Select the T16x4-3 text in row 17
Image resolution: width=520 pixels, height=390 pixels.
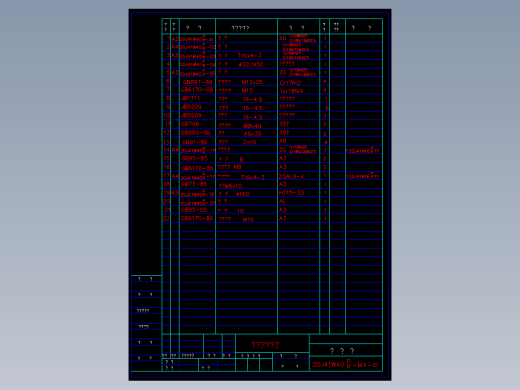[253, 177]
